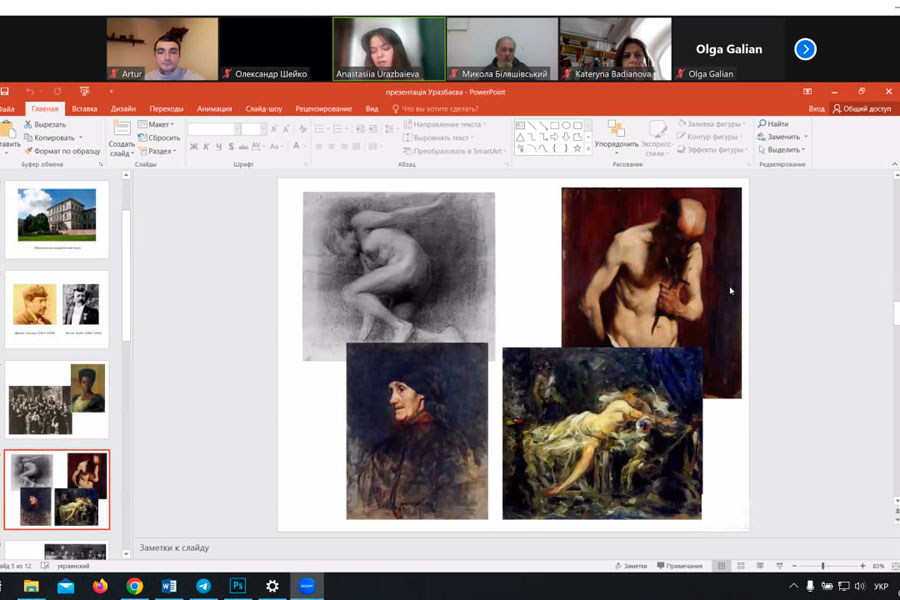This screenshot has width=900, height=600.
Task: Click the zoom slider in status bar
Action: pos(822,566)
